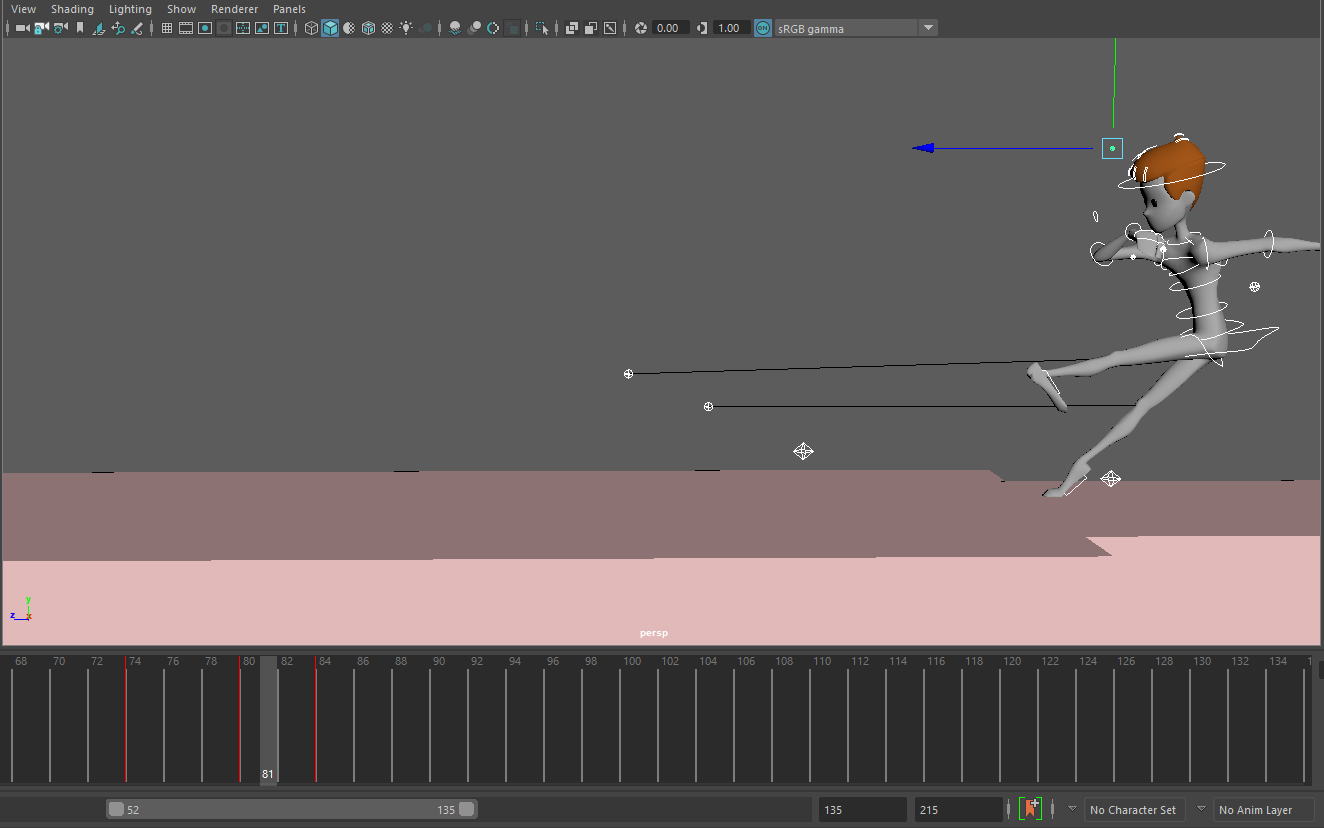Viewport: 1324px width, 828px height.
Task: Toggle color management with the ON button
Action: 762,27
